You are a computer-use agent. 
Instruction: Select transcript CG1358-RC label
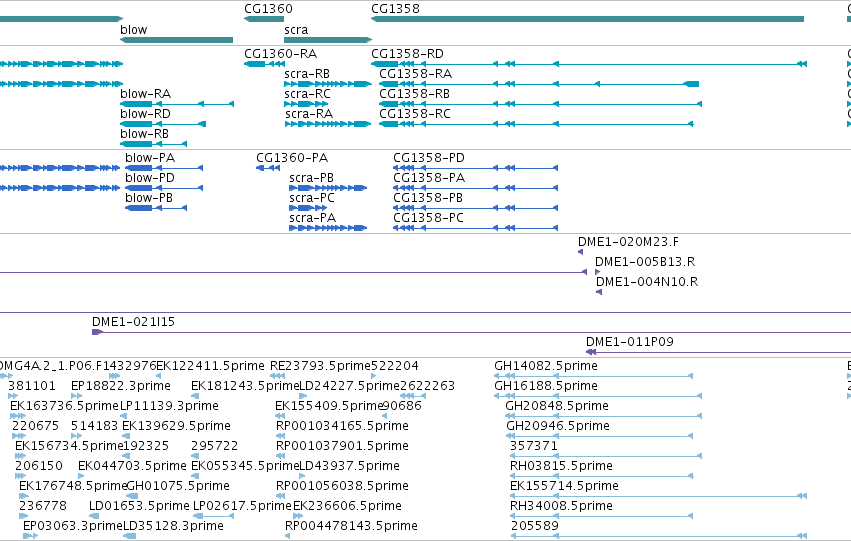click(x=415, y=114)
